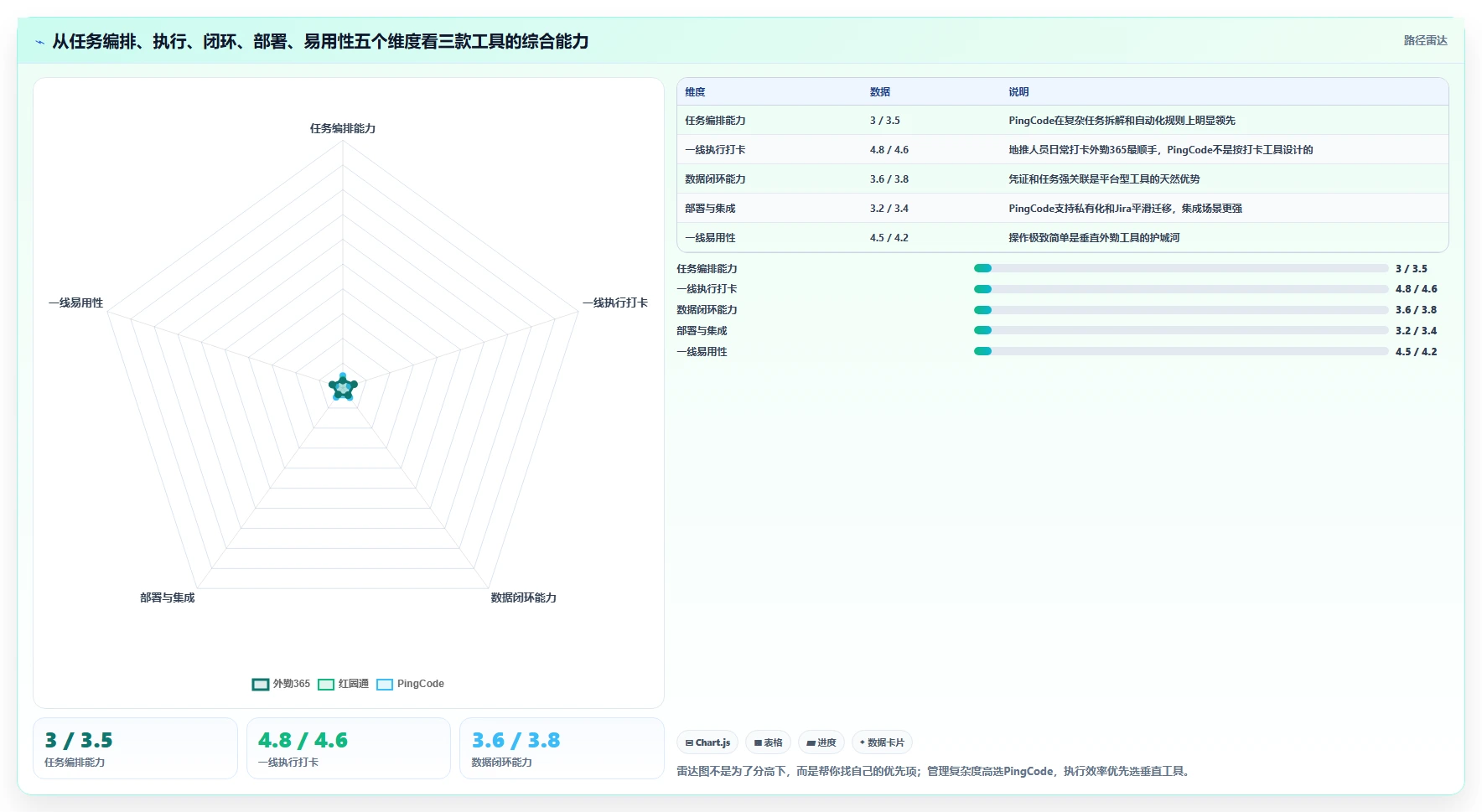Click the 4.5 / 4.2 table data cell
1482x812 pixels.
889,238
